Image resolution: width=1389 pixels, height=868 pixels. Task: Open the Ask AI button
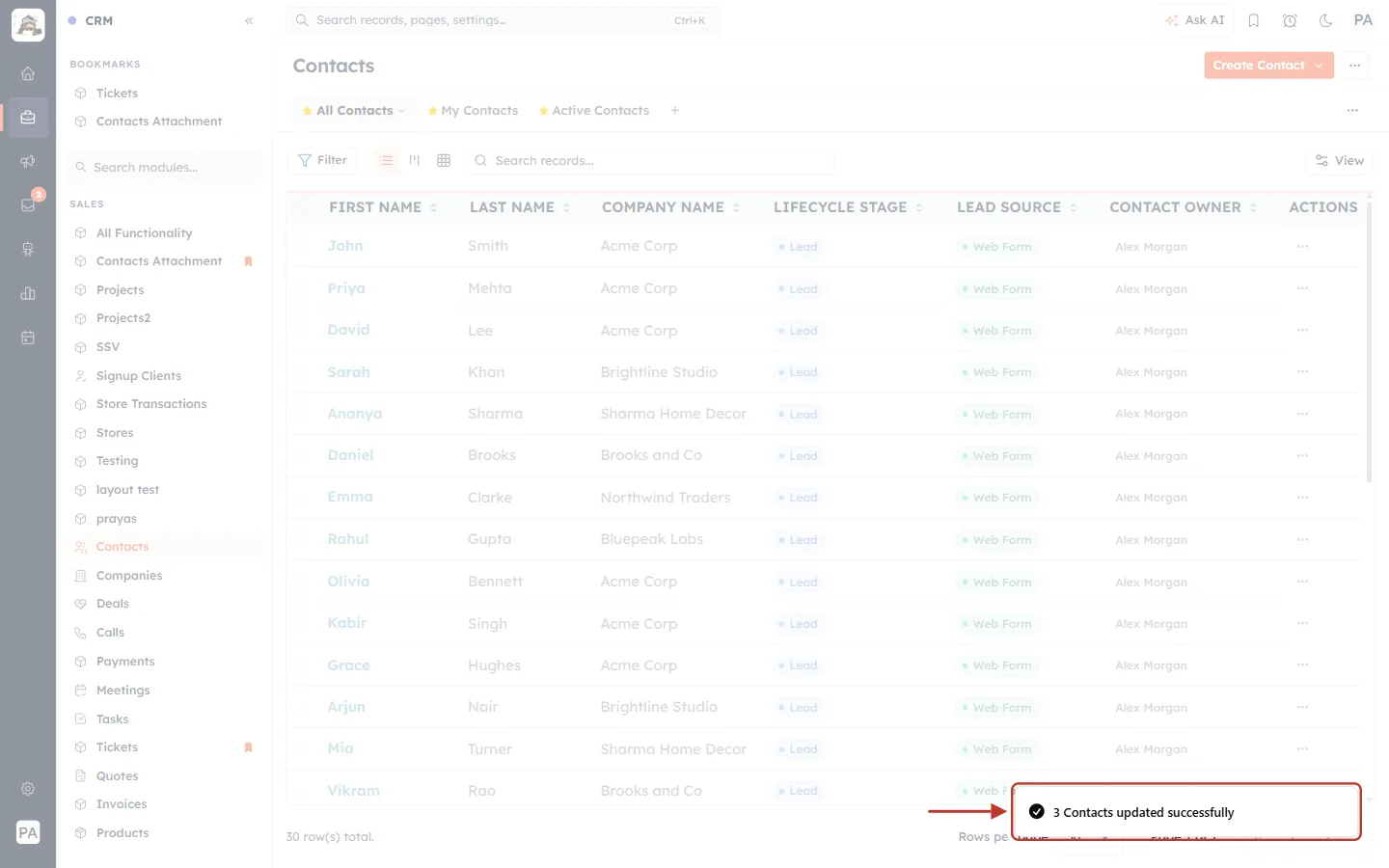point(1194,20)
